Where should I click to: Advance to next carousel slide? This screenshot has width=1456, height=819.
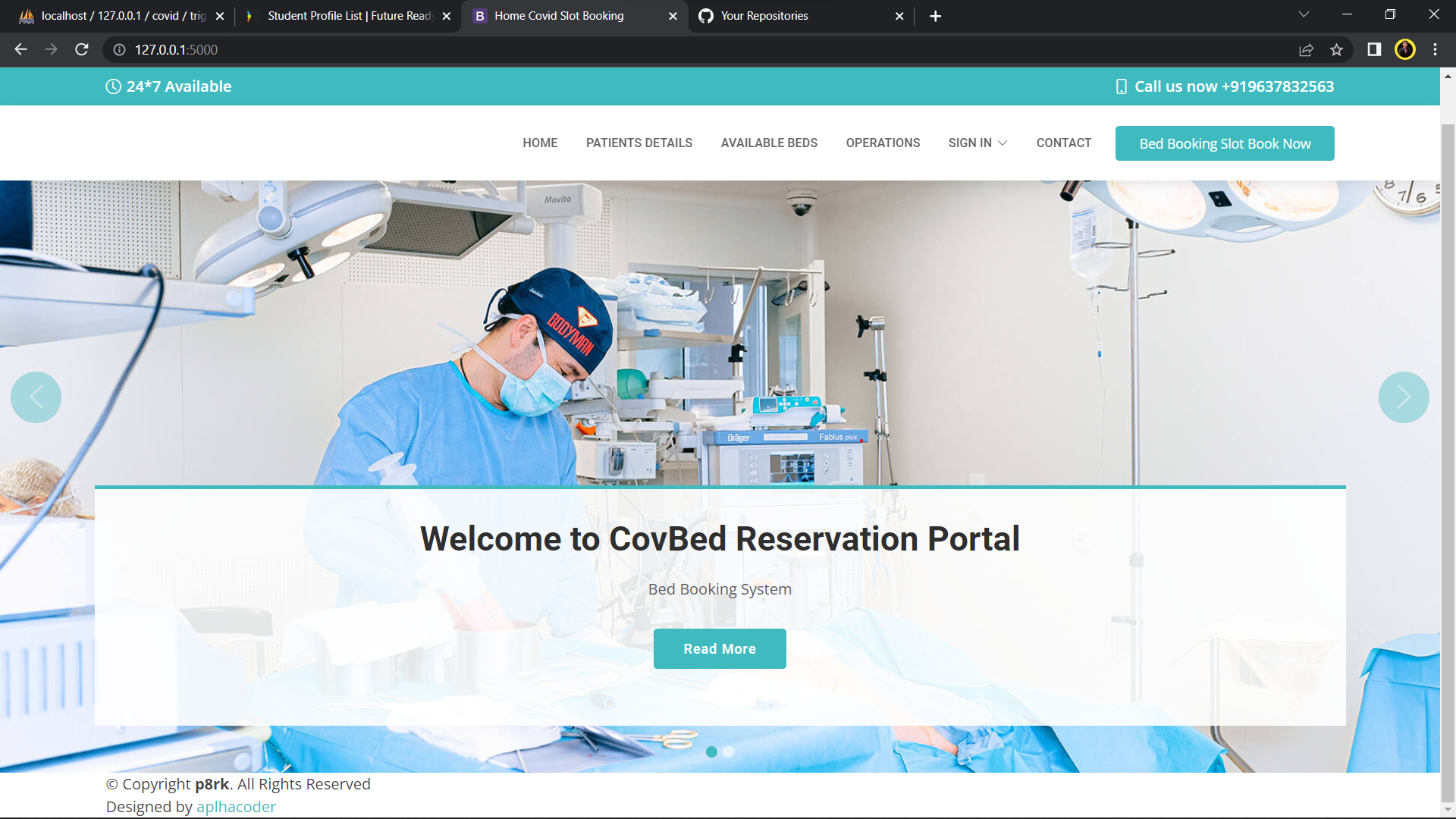coord(1404,397)
